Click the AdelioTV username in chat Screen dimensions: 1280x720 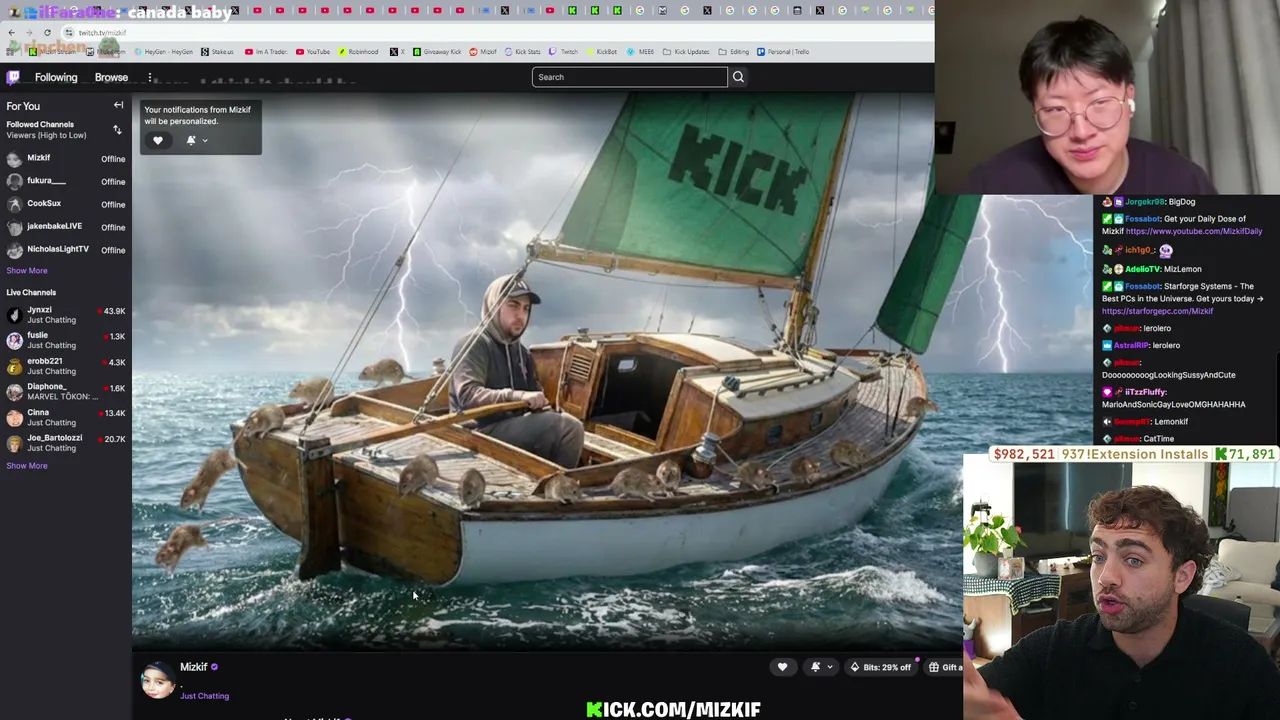(1142, 269)
